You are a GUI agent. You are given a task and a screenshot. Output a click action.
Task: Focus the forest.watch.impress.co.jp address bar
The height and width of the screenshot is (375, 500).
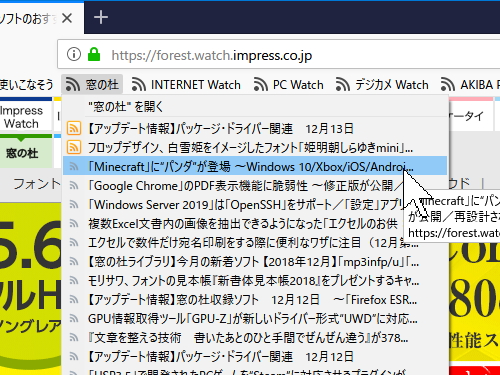click(278, 54)
